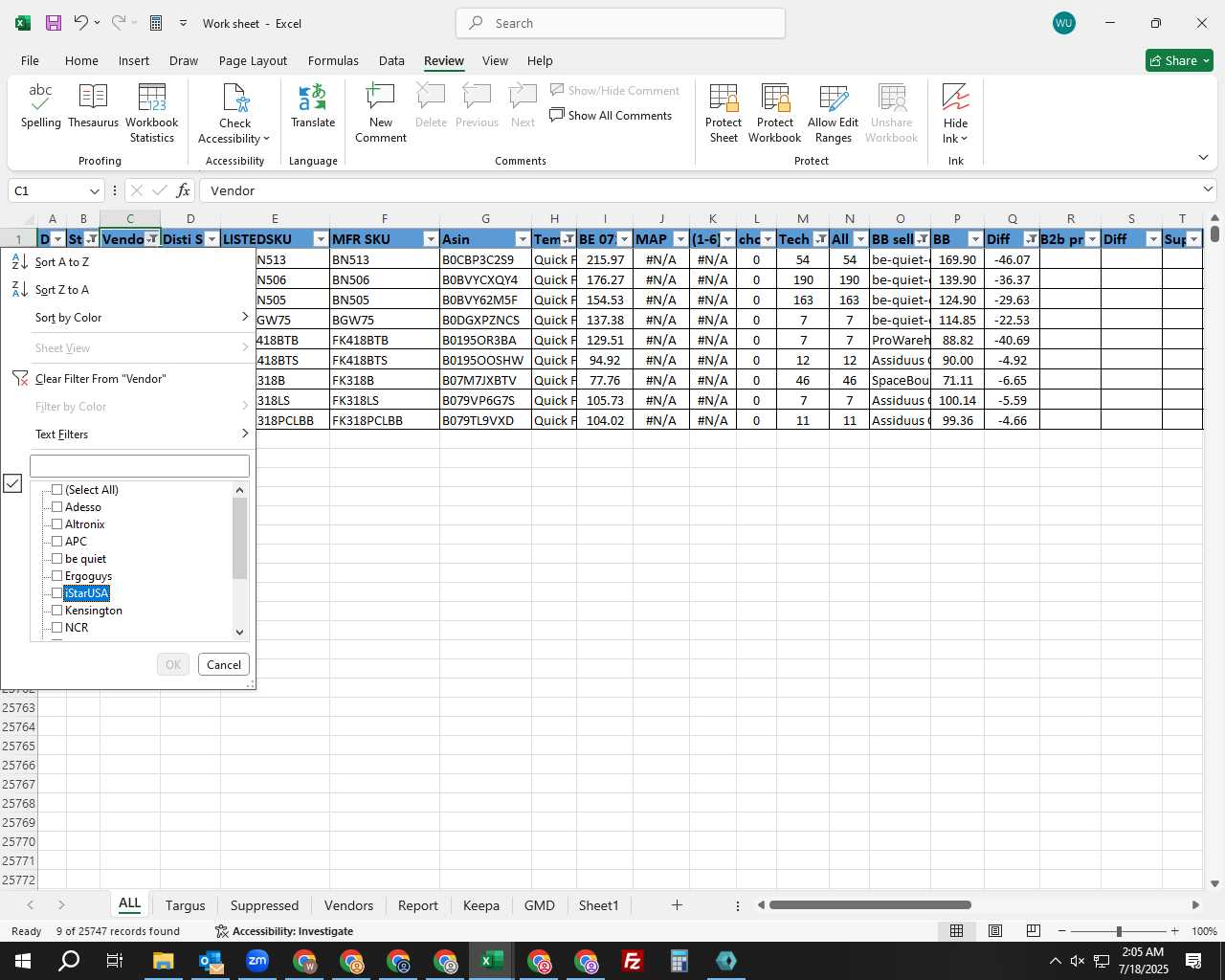The height and width of the screenshot is (980, 1225).
Task: Check the APC filter checkbox
Action: 57,542
